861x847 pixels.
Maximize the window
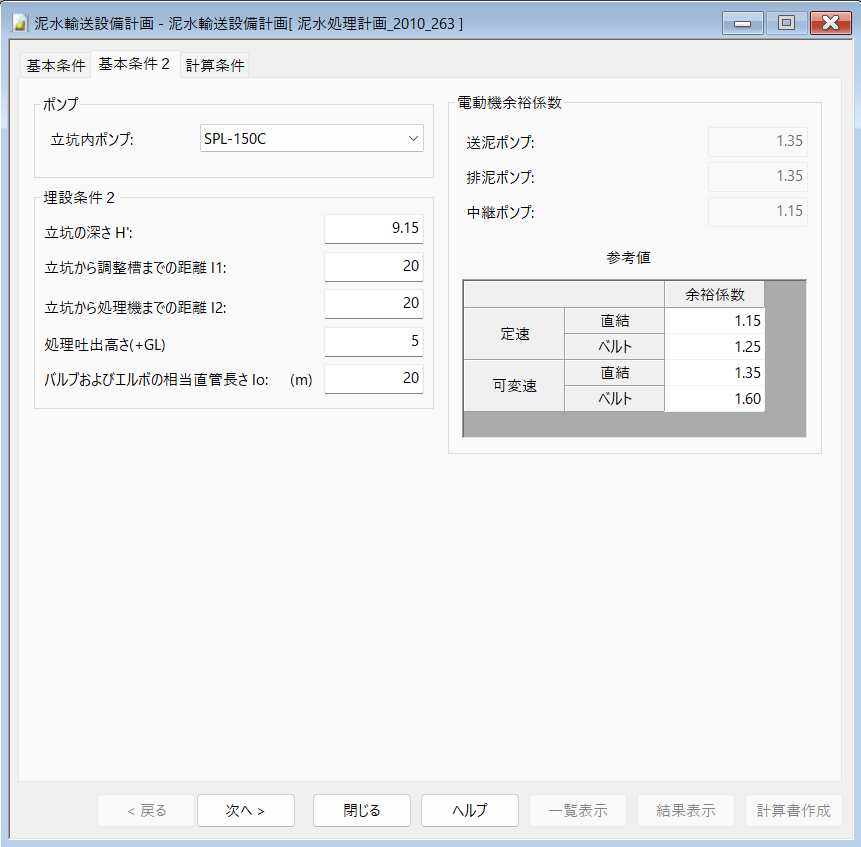[x=786, y=23]
